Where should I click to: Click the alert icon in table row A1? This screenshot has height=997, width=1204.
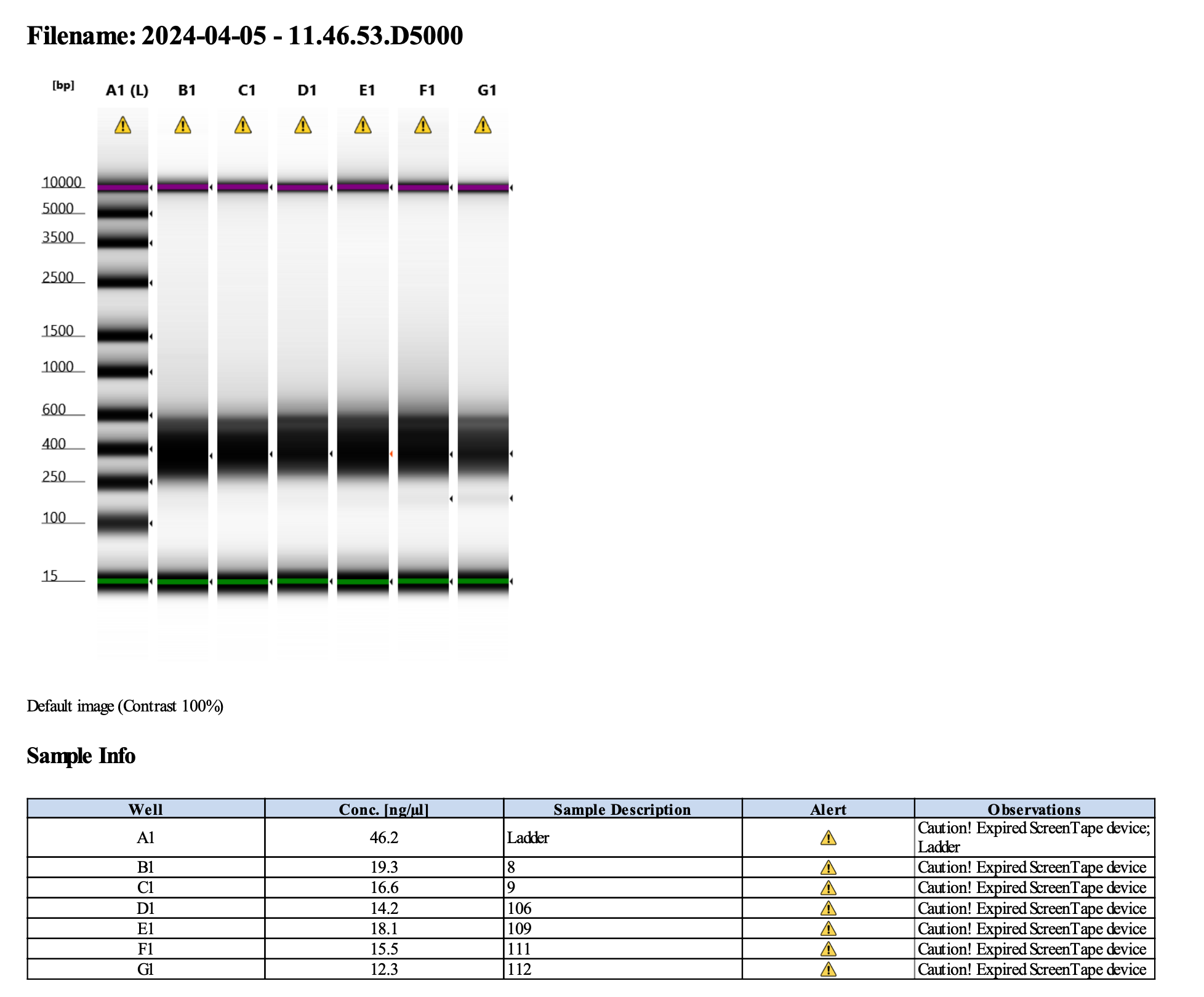(828, 838)
